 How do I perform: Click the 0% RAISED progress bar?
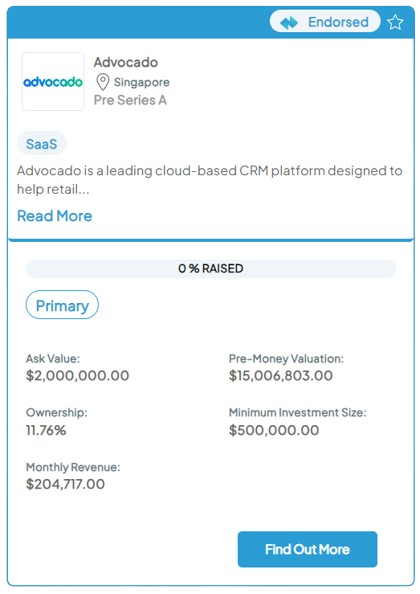coord(211,269)
